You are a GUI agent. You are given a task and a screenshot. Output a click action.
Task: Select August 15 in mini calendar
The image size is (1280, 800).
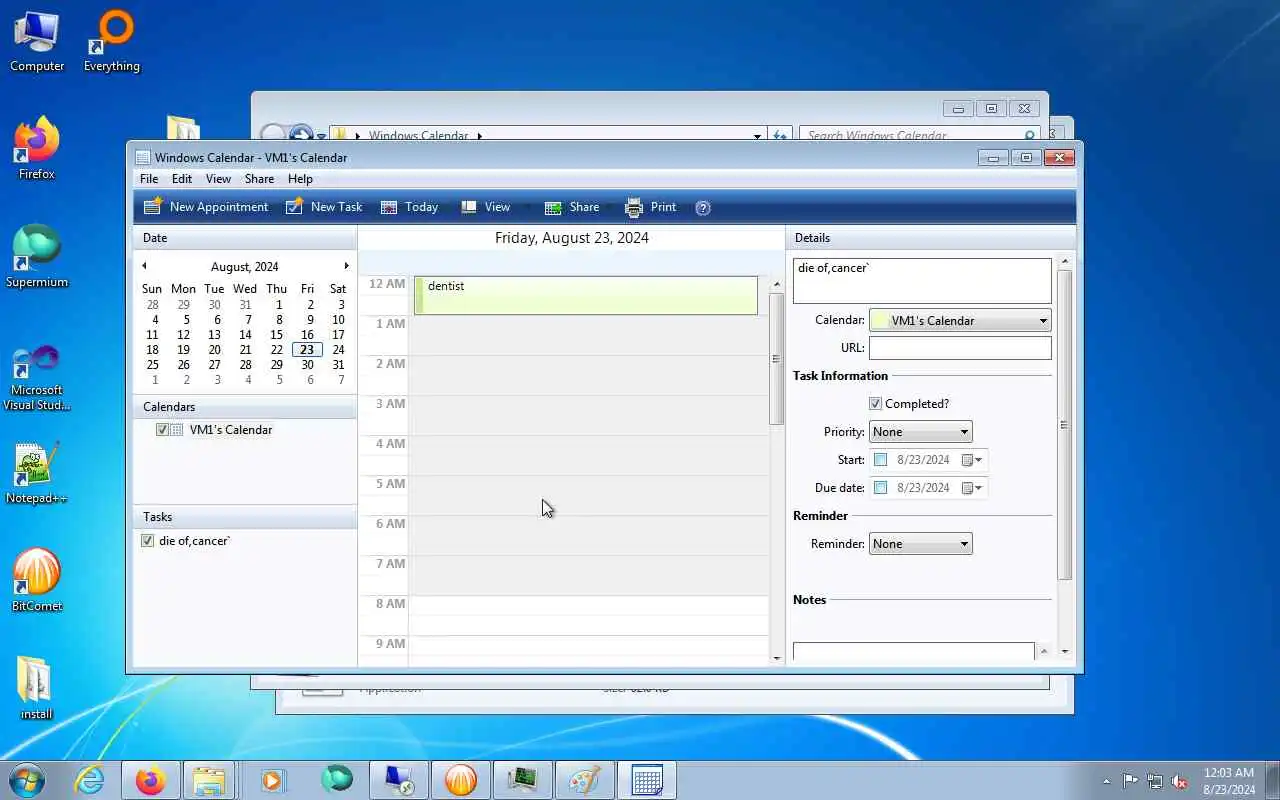coord(276,335)
